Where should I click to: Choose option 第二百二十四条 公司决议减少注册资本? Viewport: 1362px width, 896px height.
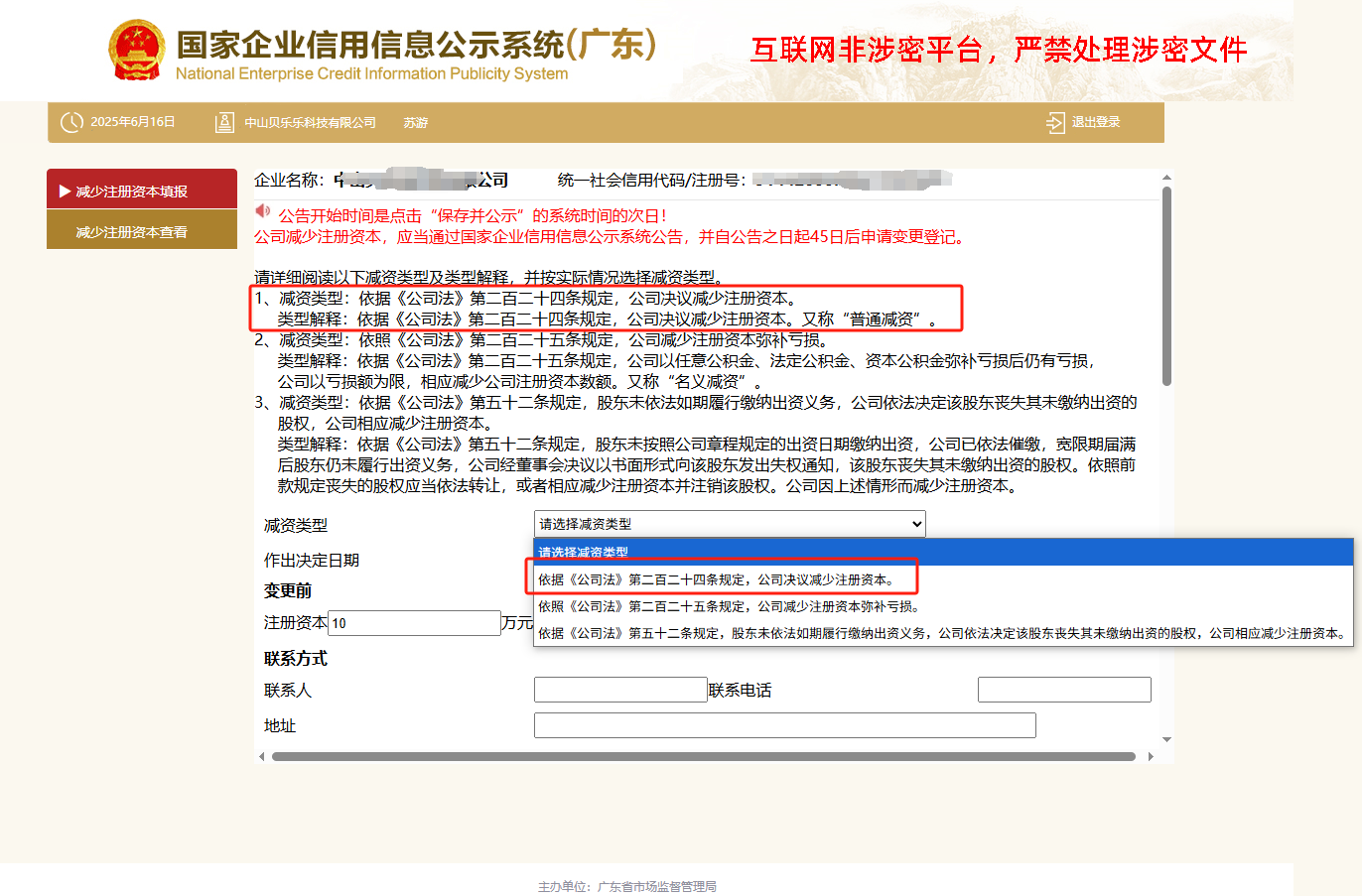coord(943,579)
